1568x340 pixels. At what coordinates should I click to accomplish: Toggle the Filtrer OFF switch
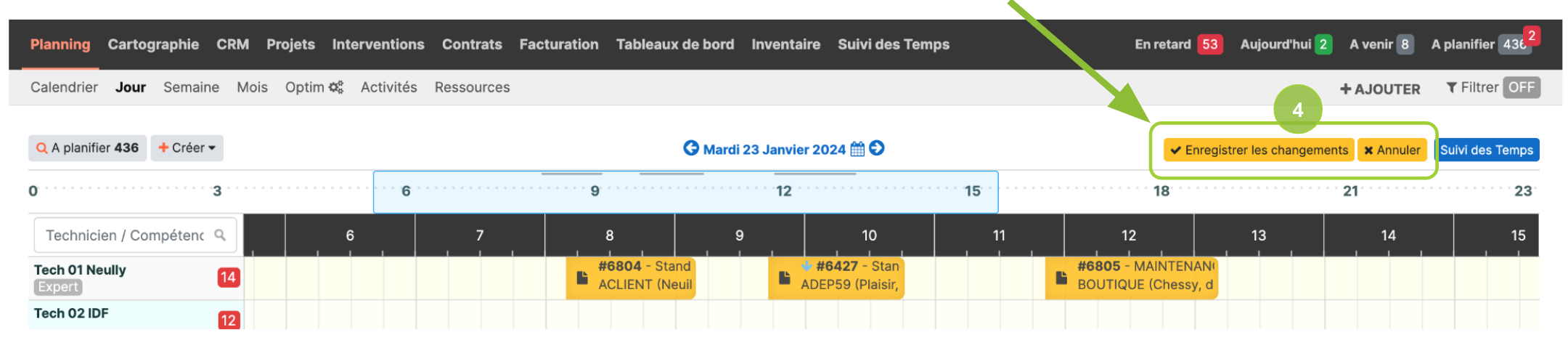[x=1522, y=87]
